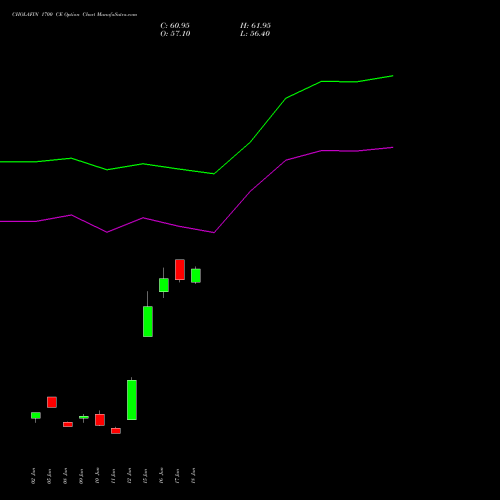
Task: Select the low value 'L: 56.40'
Action: 255,34
